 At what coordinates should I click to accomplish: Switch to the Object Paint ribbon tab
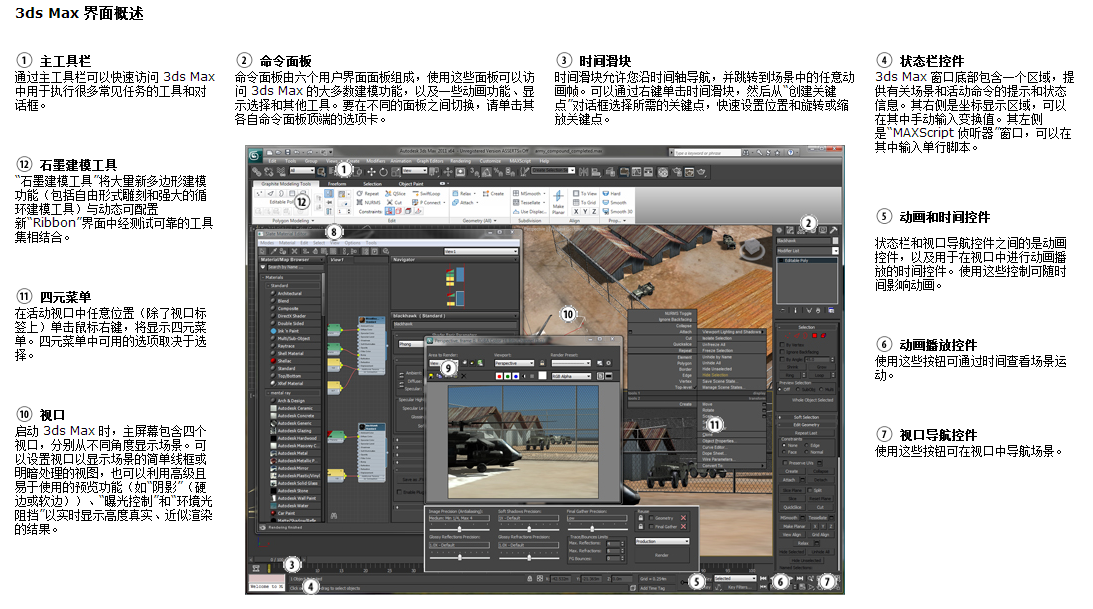pyautogui.click(x=411, y=184)
